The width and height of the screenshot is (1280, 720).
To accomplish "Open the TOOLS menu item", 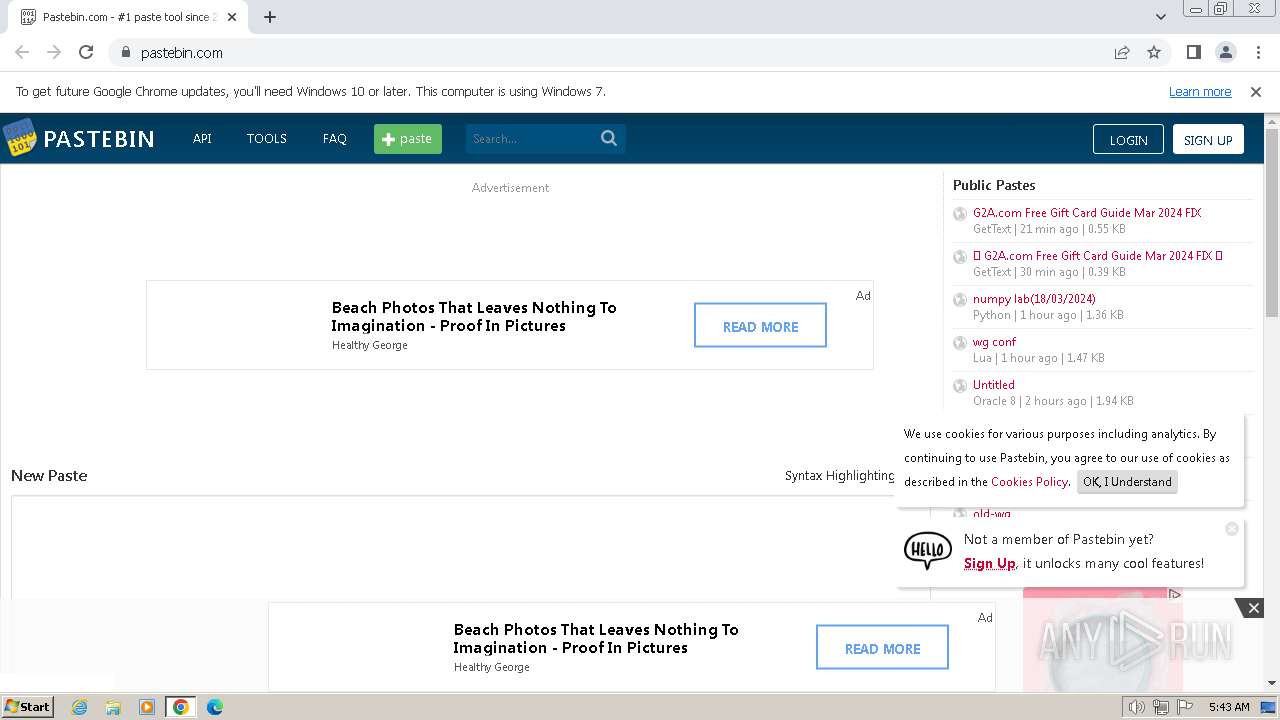I will pos(267,139).
